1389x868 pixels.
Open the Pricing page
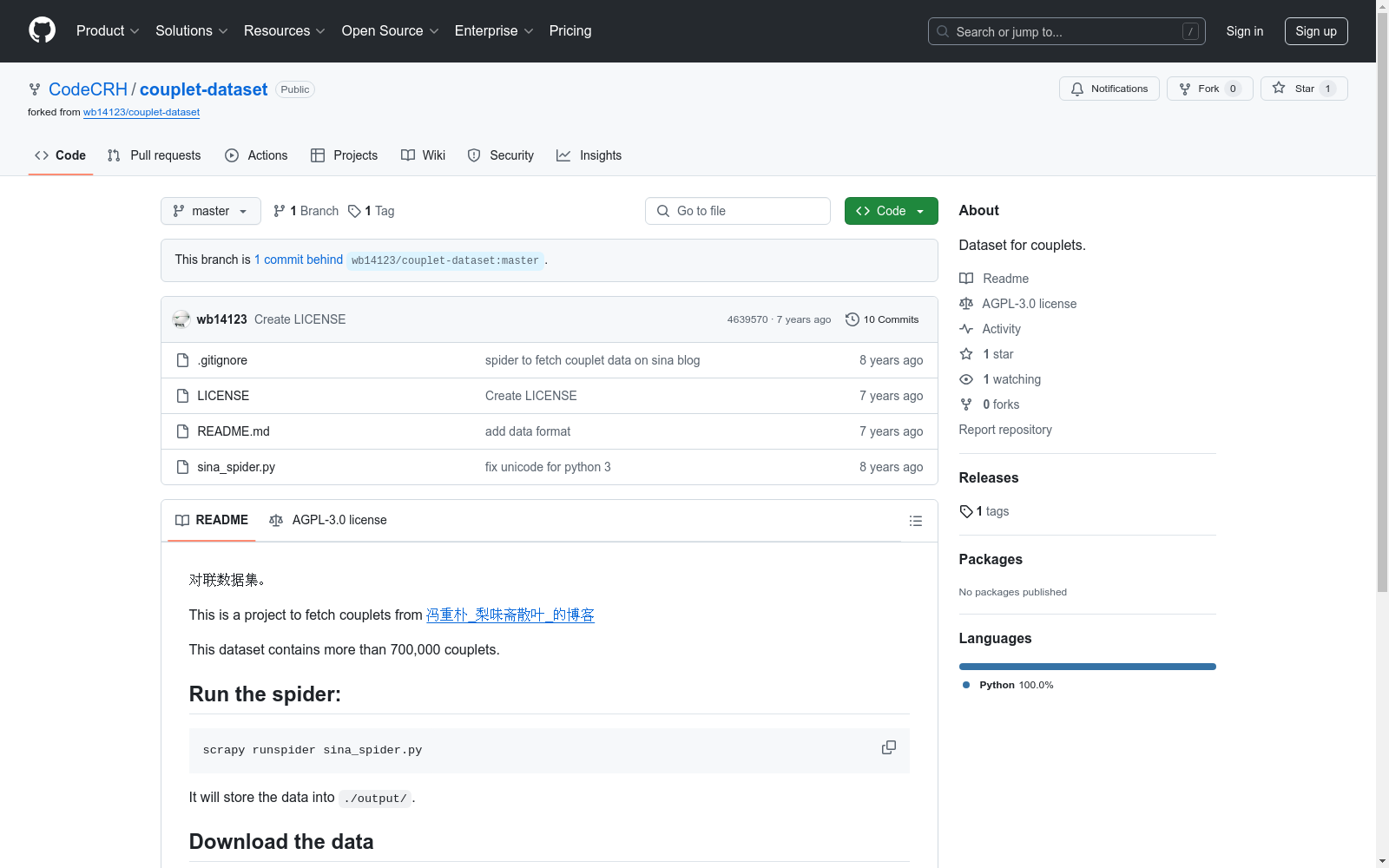pos(570,30)
